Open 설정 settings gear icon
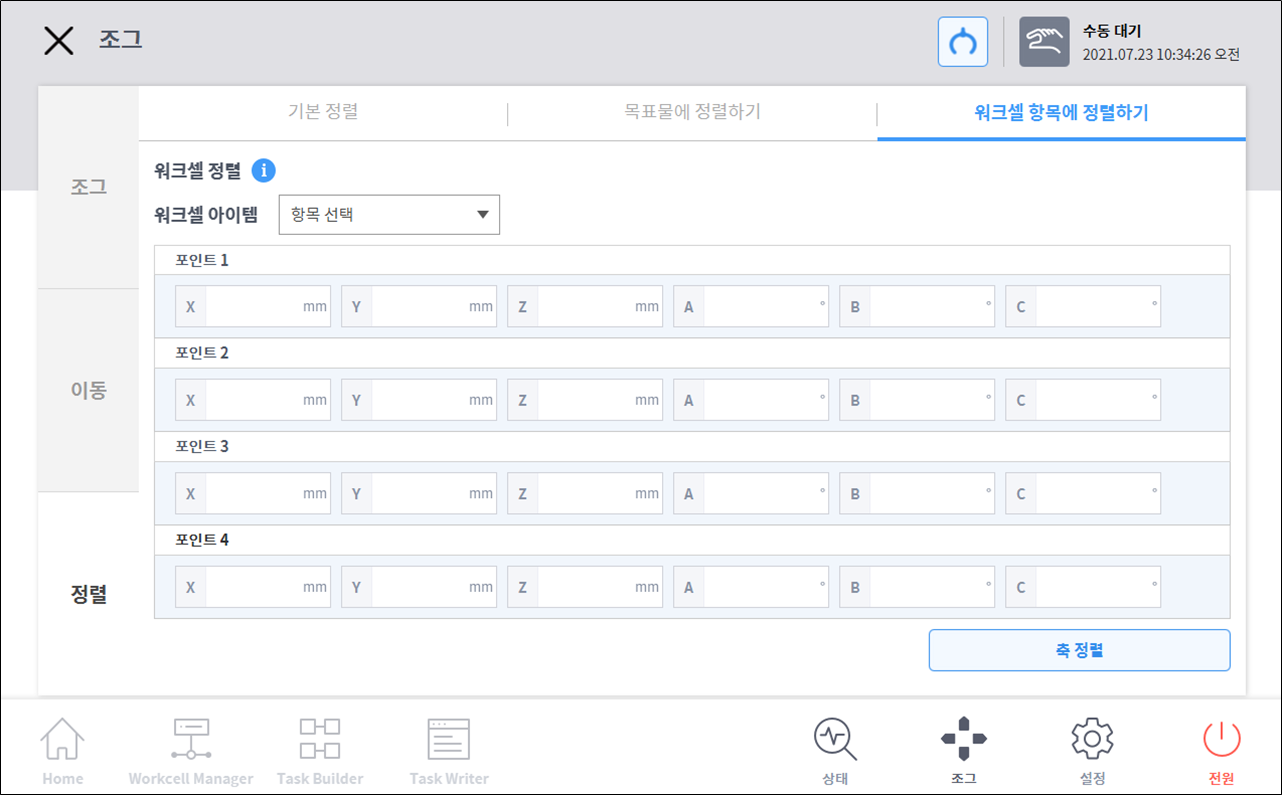 [x=1092, y=741]
